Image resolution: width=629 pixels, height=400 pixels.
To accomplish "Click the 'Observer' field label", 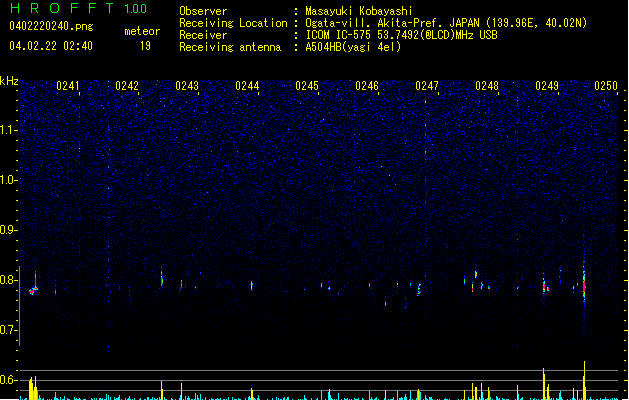I will 203,11.
